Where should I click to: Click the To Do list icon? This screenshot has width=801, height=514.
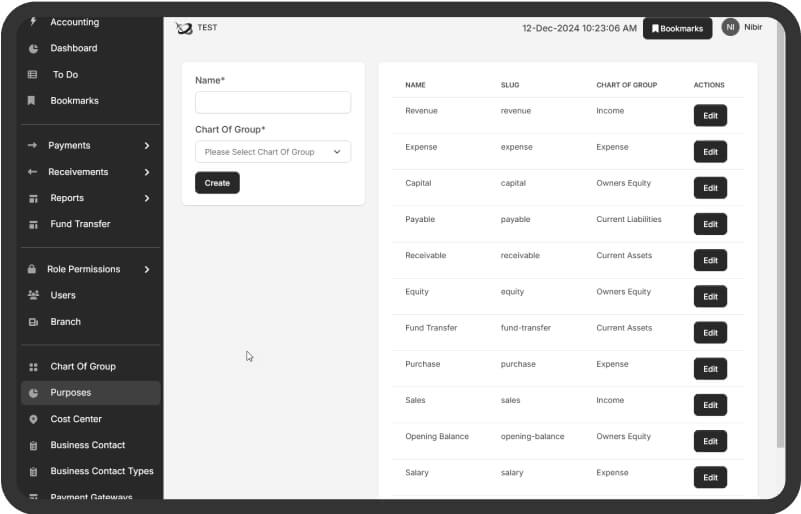point(33,74)
